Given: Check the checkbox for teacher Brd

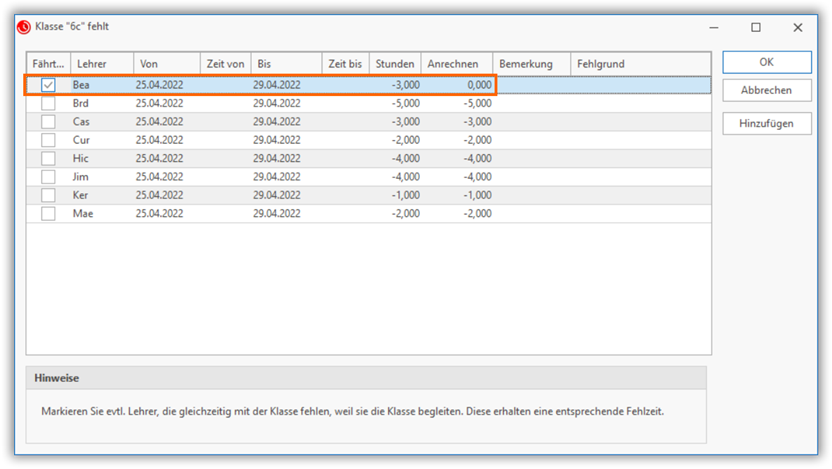Looking at the screenshot, I should pyautogui.click(x=48, y=103).
